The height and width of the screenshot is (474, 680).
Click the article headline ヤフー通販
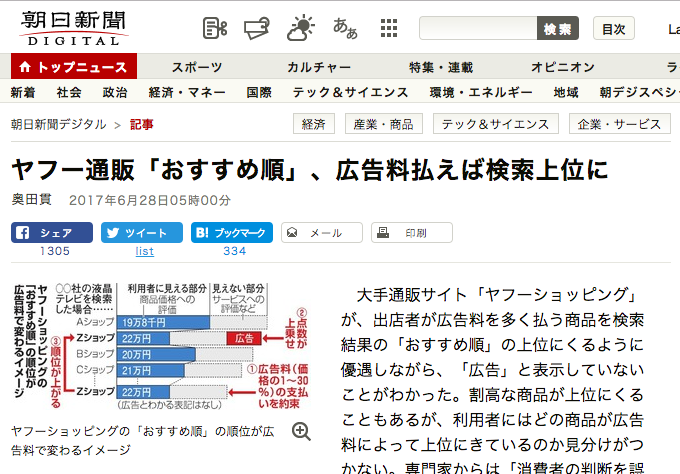[x=310, y=170]
